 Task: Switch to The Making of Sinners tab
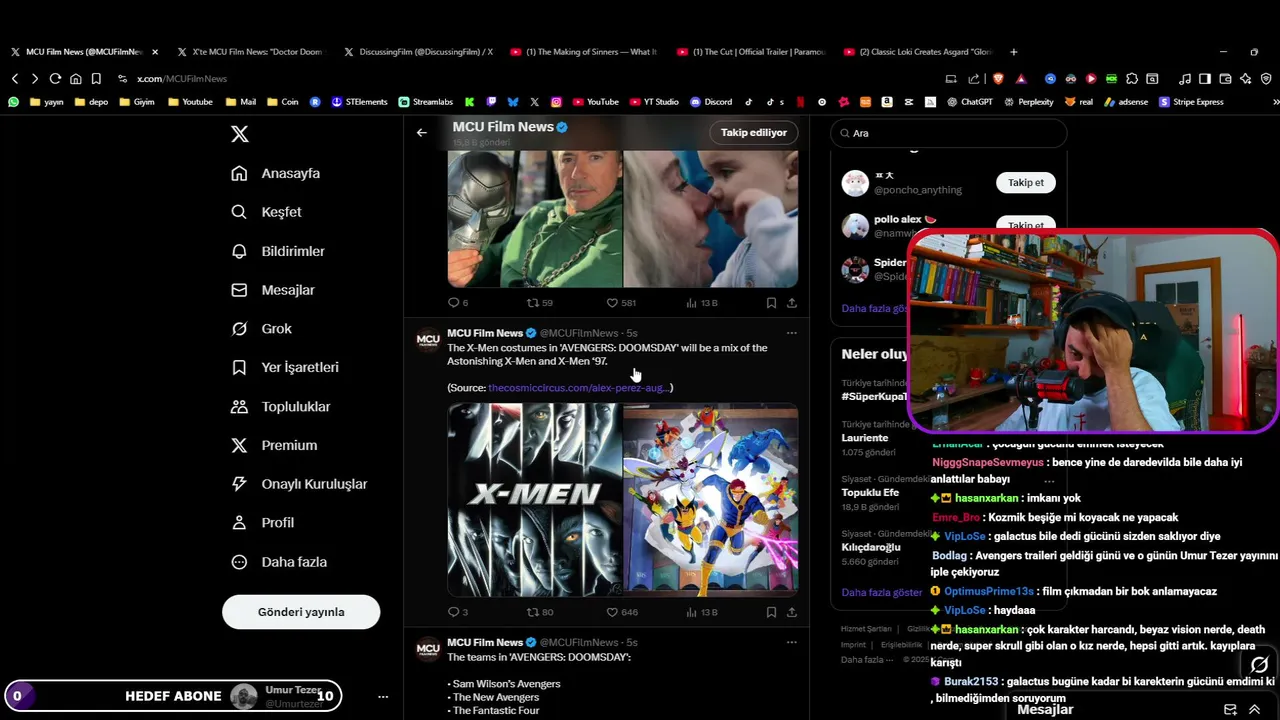(x=584, y=52)
